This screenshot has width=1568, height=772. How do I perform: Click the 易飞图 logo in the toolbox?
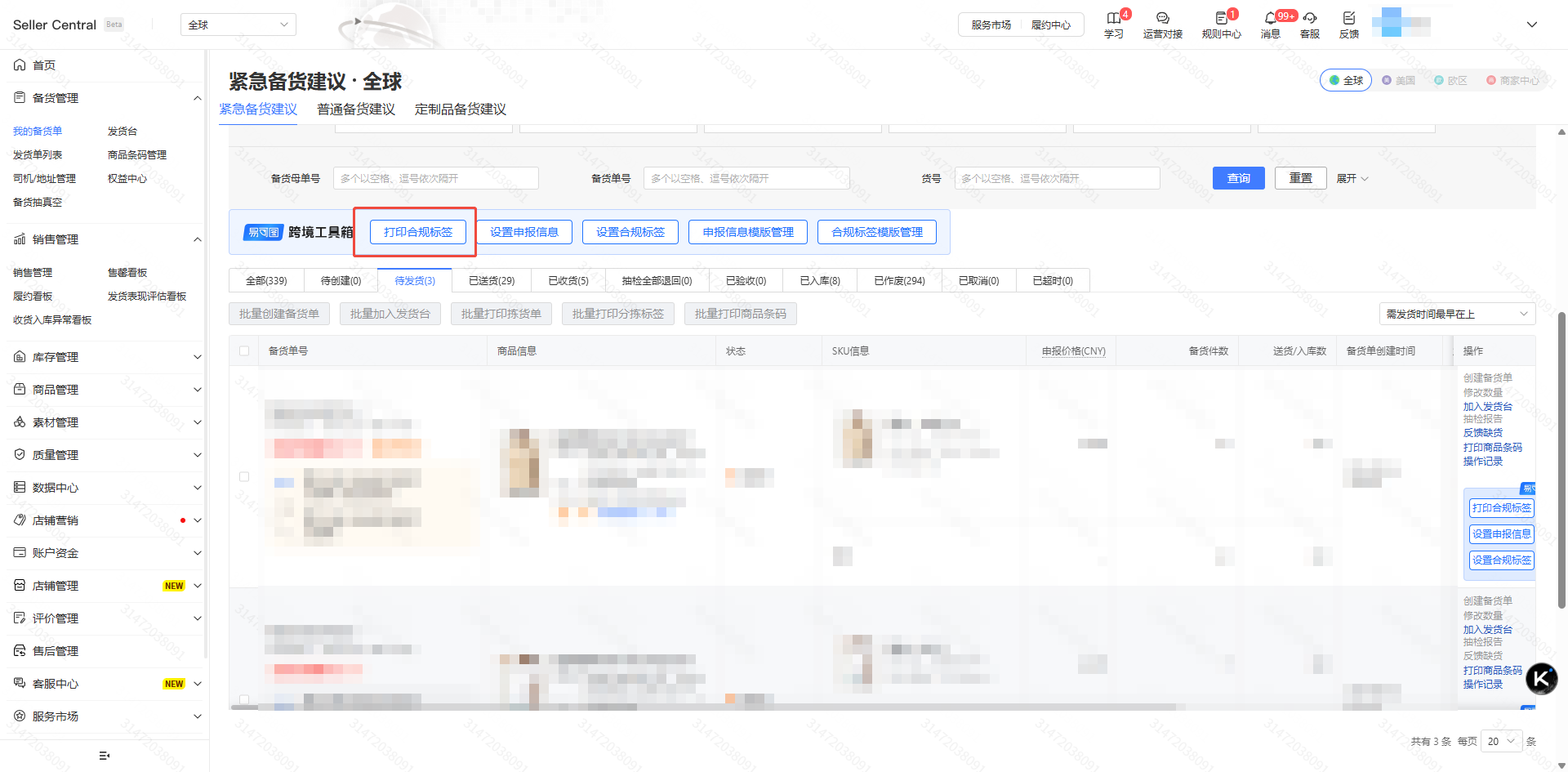tap(263, 232)
